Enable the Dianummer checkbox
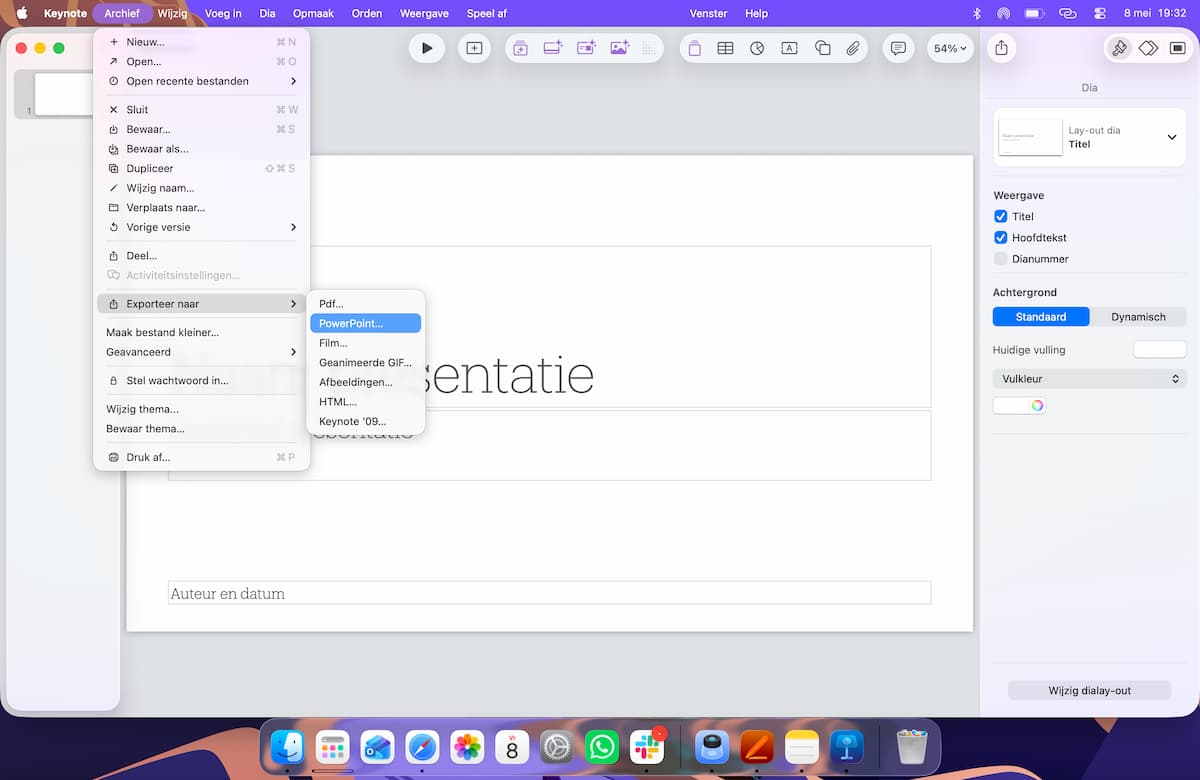Image resolution: width=1200 pixels, height=780 pixels. coord(1000,259)
